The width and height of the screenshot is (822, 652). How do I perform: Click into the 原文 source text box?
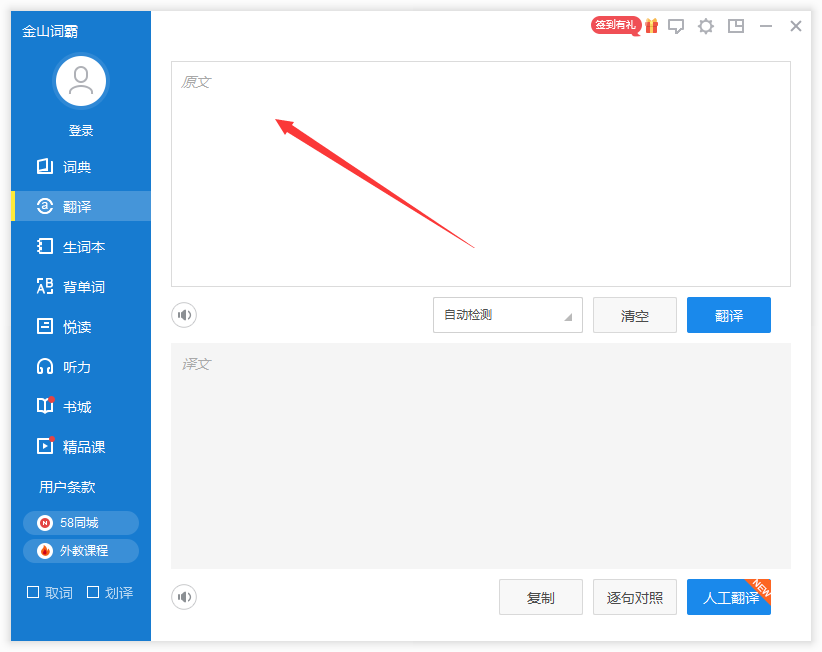pyautogui.click(x=481, y=174)
